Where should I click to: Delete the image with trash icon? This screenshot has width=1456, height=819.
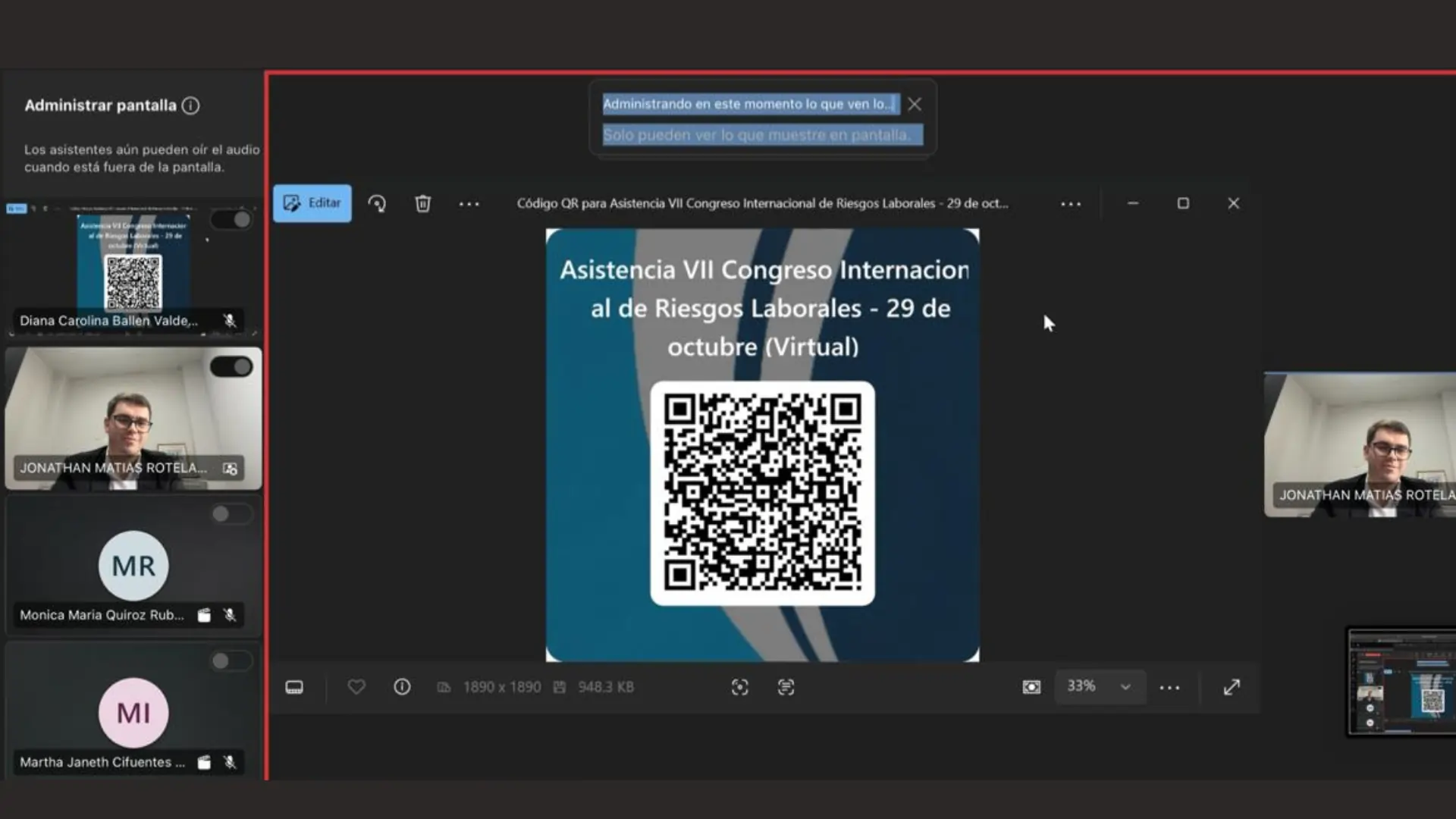pos(423,203)
